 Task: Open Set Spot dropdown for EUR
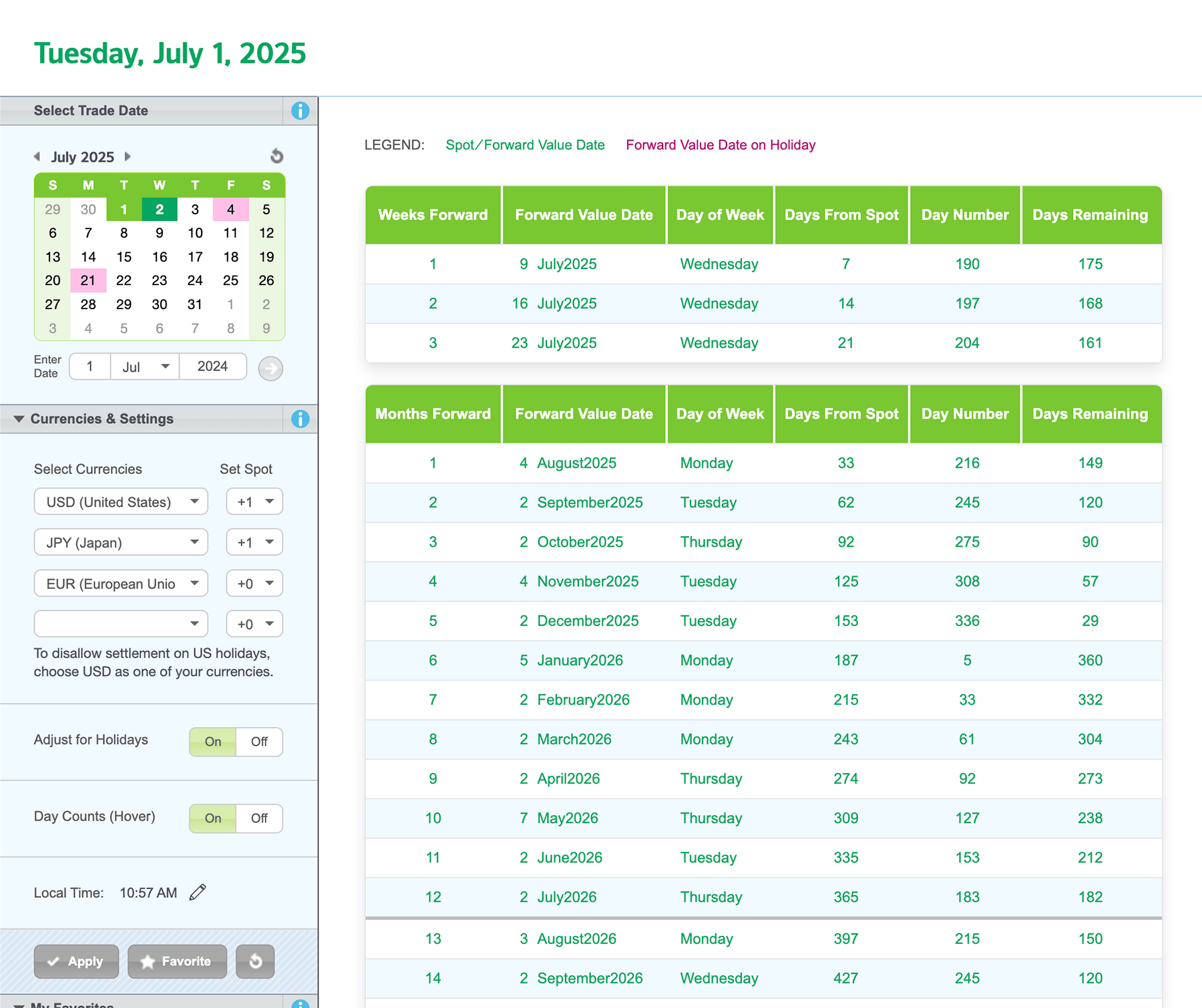click(x=254, y=583)
